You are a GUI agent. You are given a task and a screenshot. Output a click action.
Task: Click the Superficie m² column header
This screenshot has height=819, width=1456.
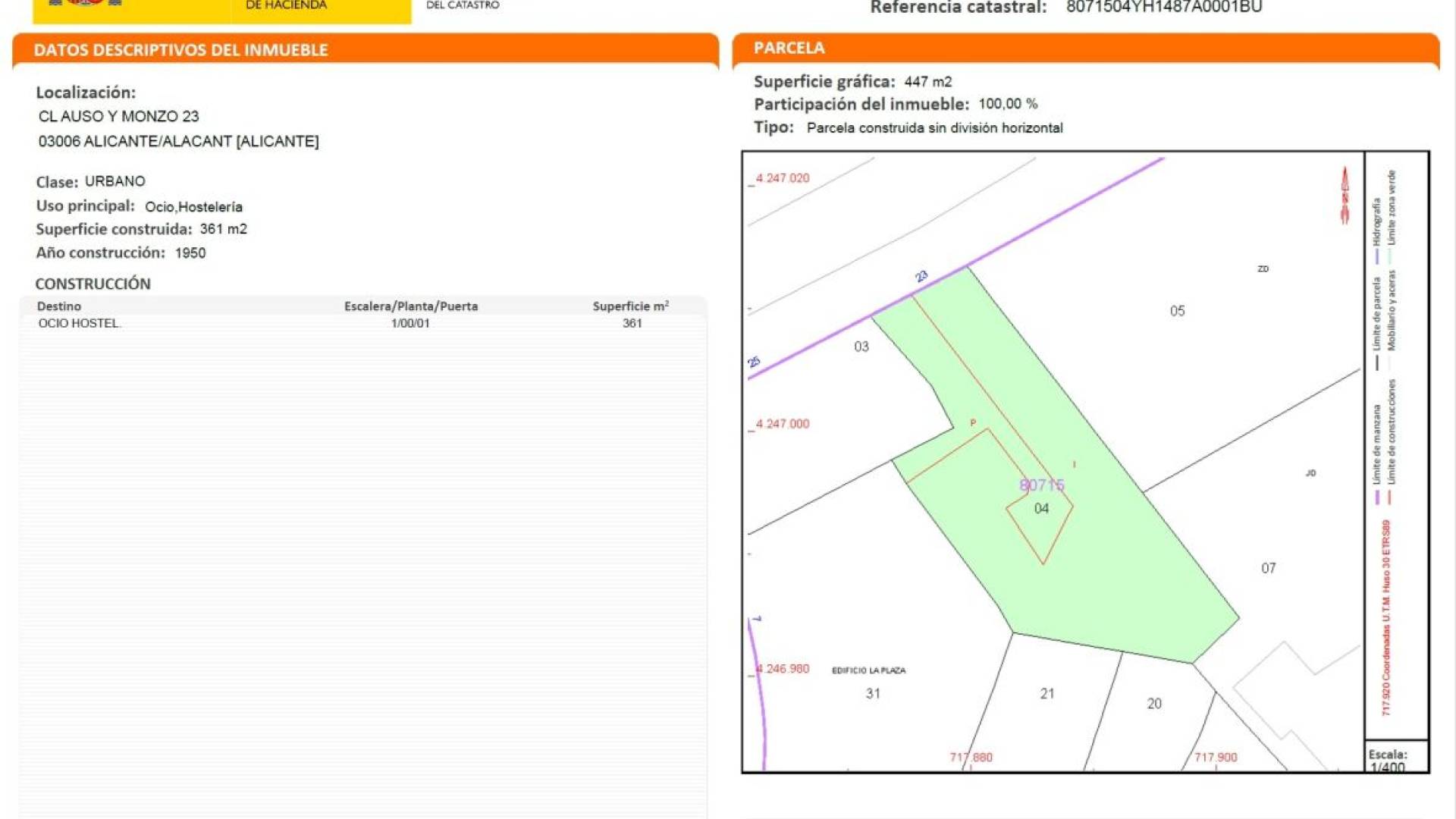630,306
